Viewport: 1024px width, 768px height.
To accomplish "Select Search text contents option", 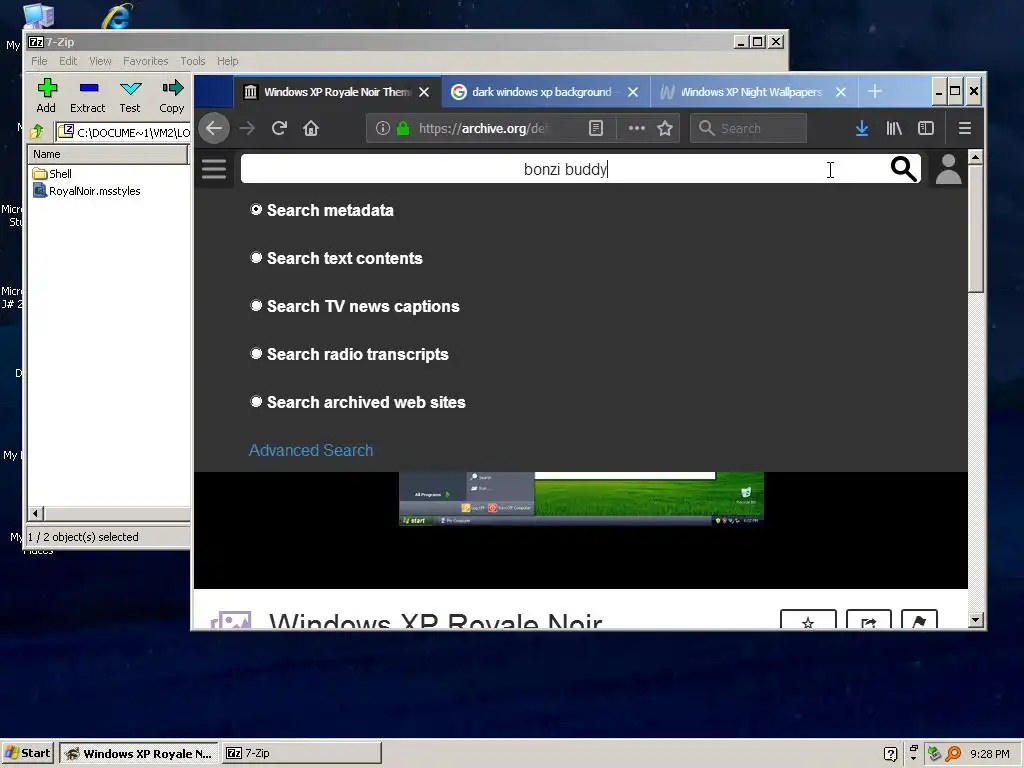I will (x=256, y=258).
